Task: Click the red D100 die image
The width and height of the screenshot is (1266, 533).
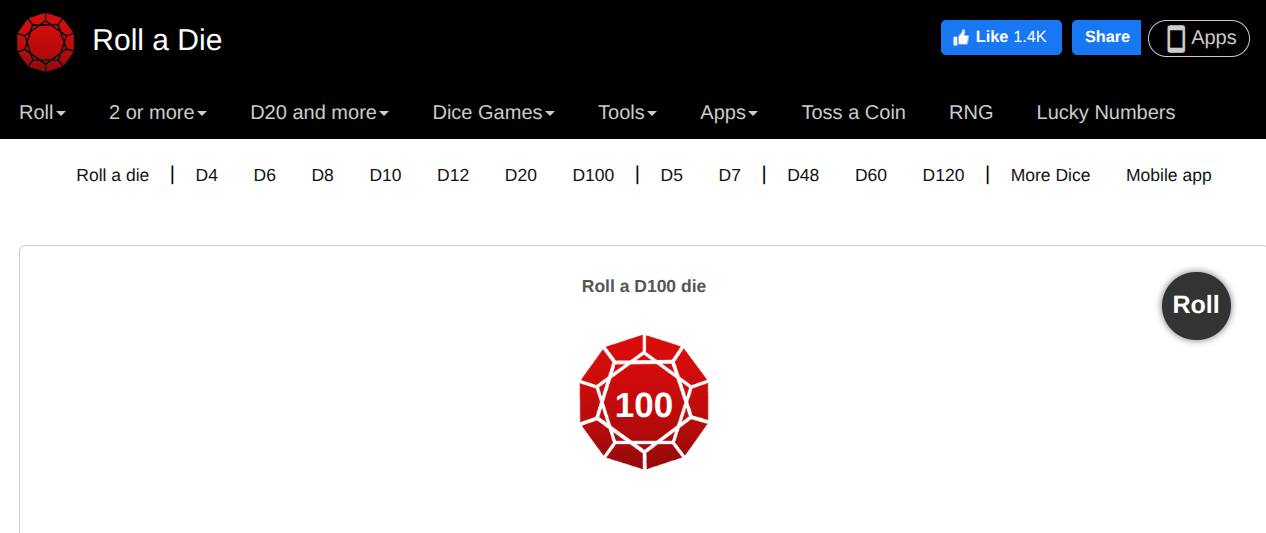Action: [x=644, y=402]
